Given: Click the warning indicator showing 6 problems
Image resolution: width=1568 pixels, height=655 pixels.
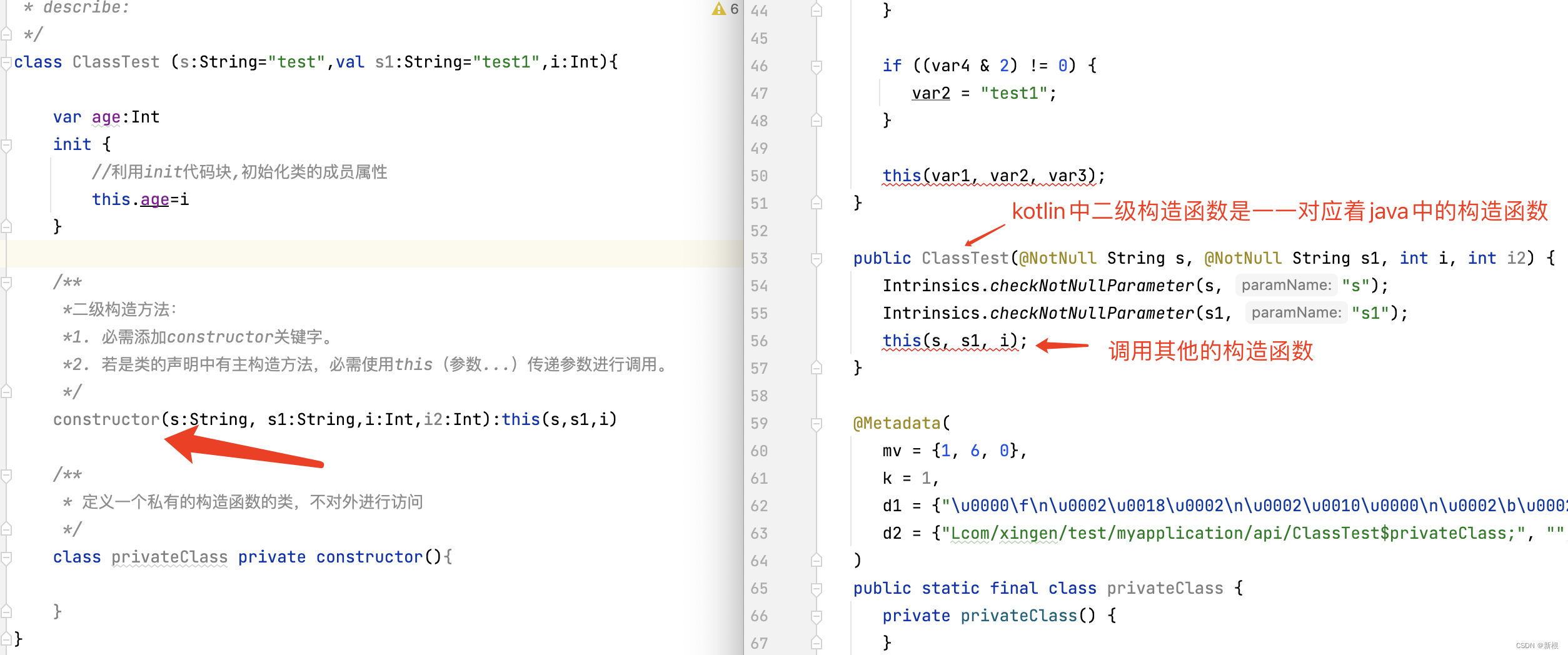Looking at the screenshot, I should [x=725, y=9].
